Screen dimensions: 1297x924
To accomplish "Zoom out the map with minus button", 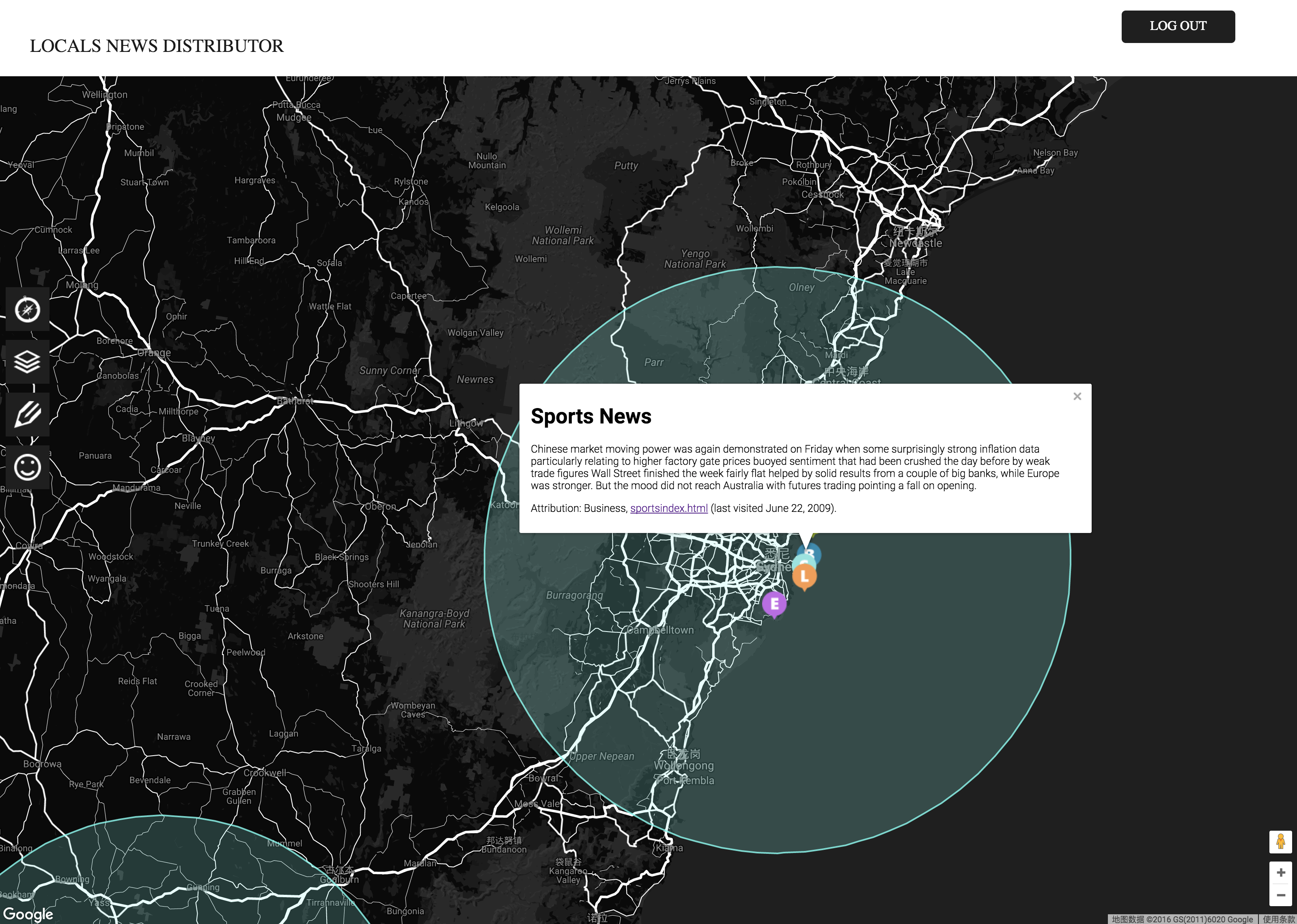I will coord(1280,895).
